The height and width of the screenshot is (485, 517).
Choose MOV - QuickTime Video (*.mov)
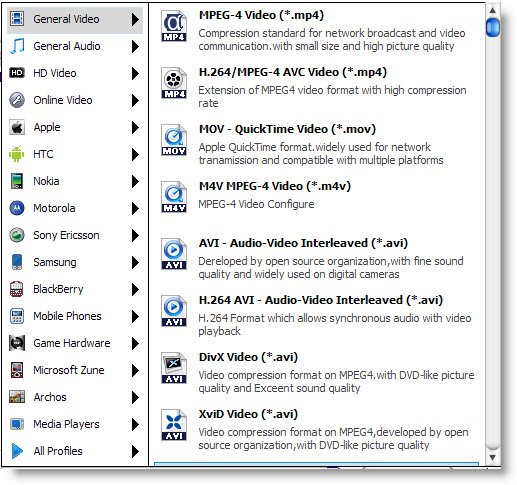click(318, 144)
